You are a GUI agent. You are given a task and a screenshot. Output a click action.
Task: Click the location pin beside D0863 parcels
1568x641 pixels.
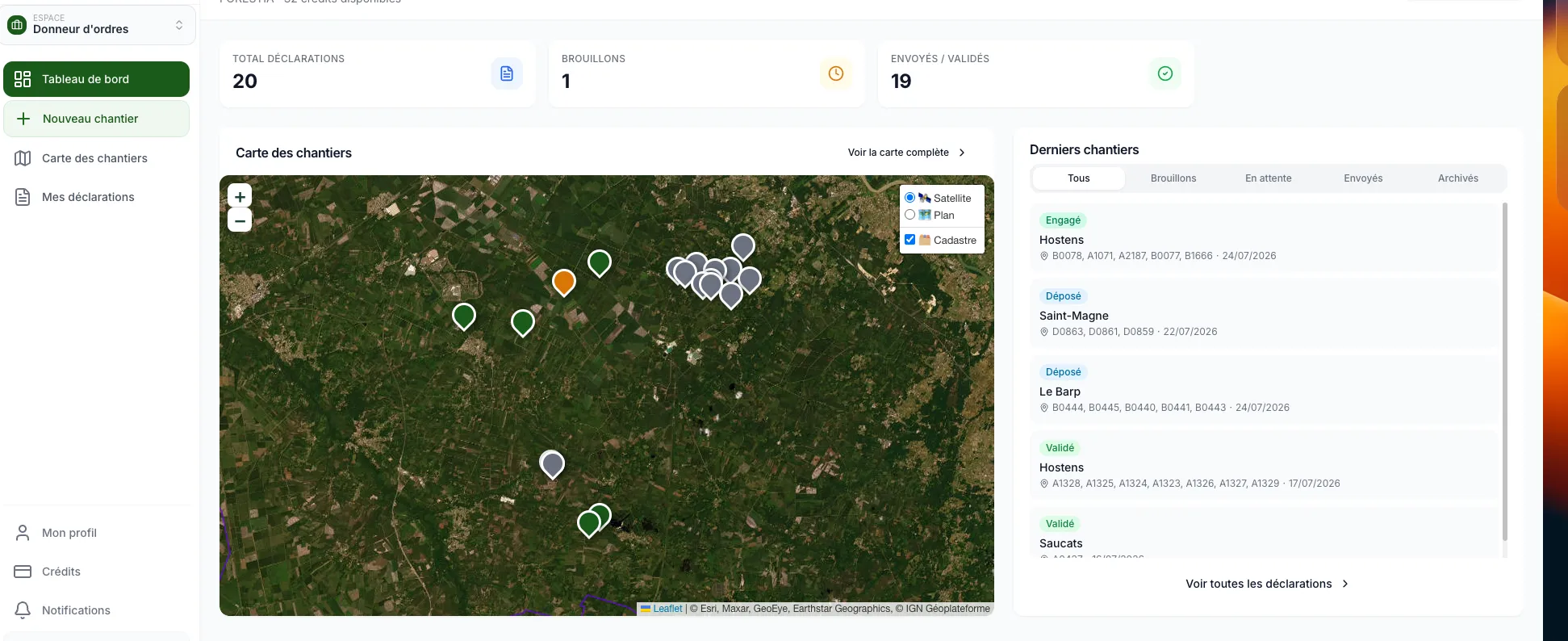(x=1044, y=332)
